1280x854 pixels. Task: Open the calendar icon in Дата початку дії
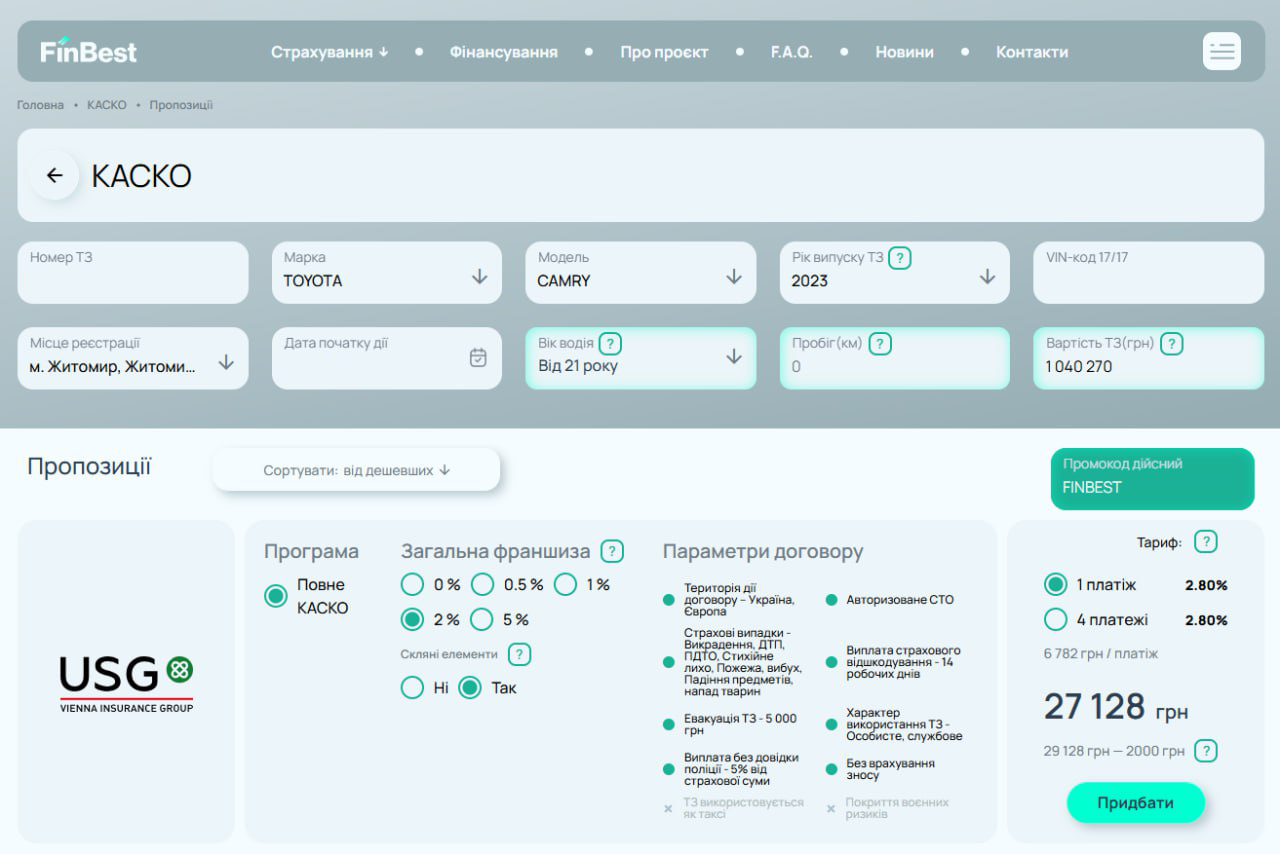(478, 357)
